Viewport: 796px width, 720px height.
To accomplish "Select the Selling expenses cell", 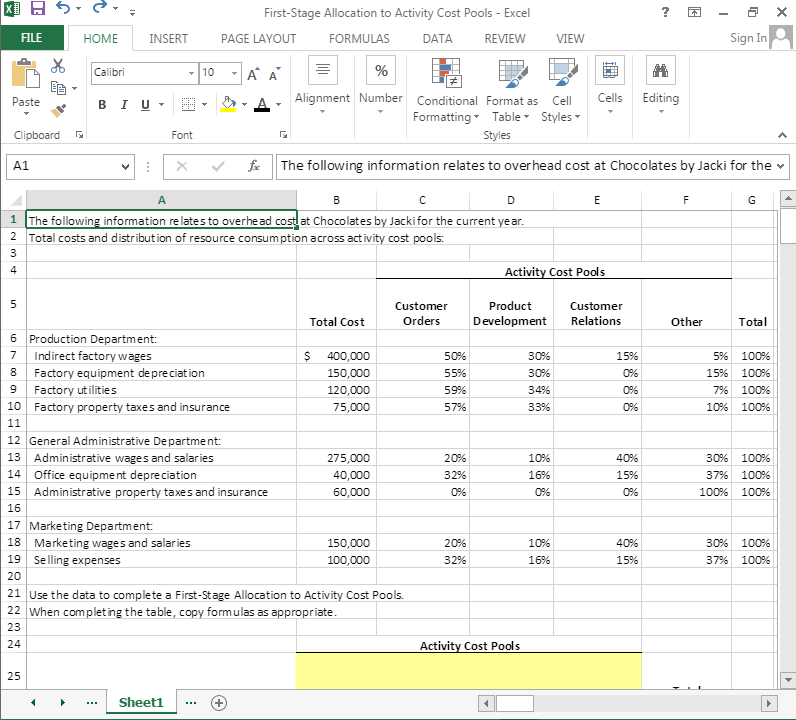I will [161, 560].
